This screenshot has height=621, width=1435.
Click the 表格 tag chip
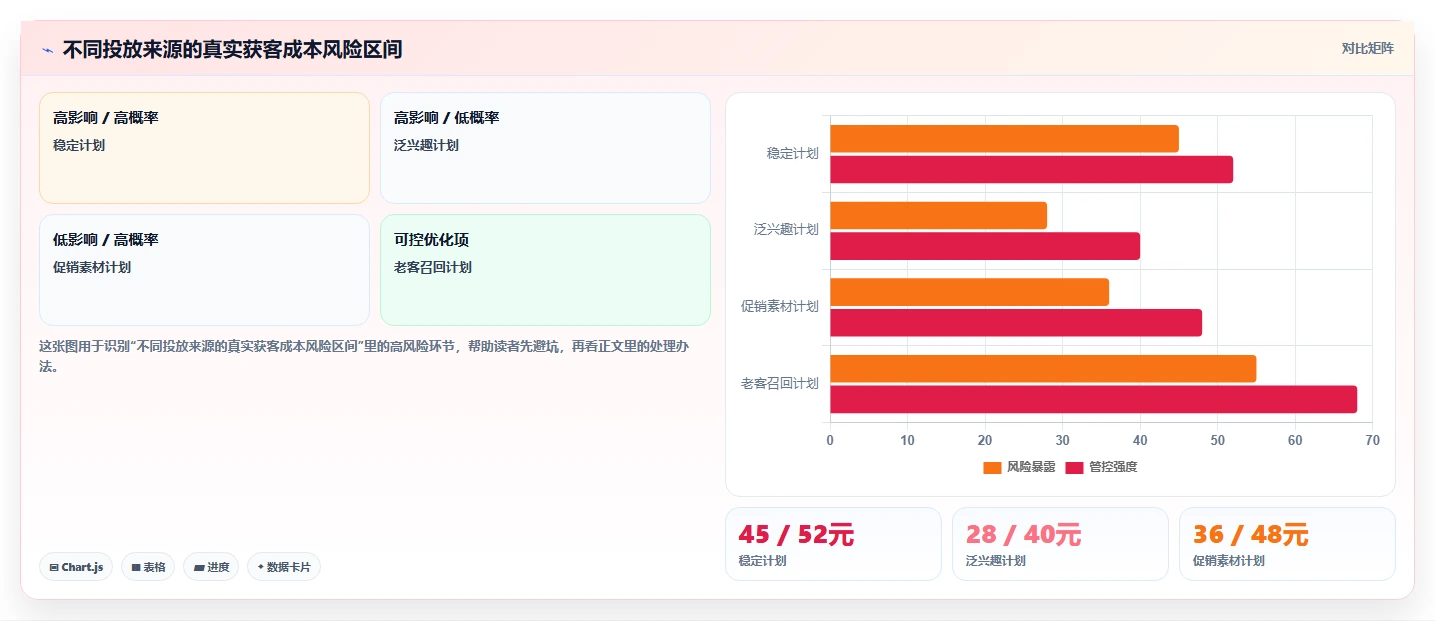pyautogui.click(x=148, y=567)
